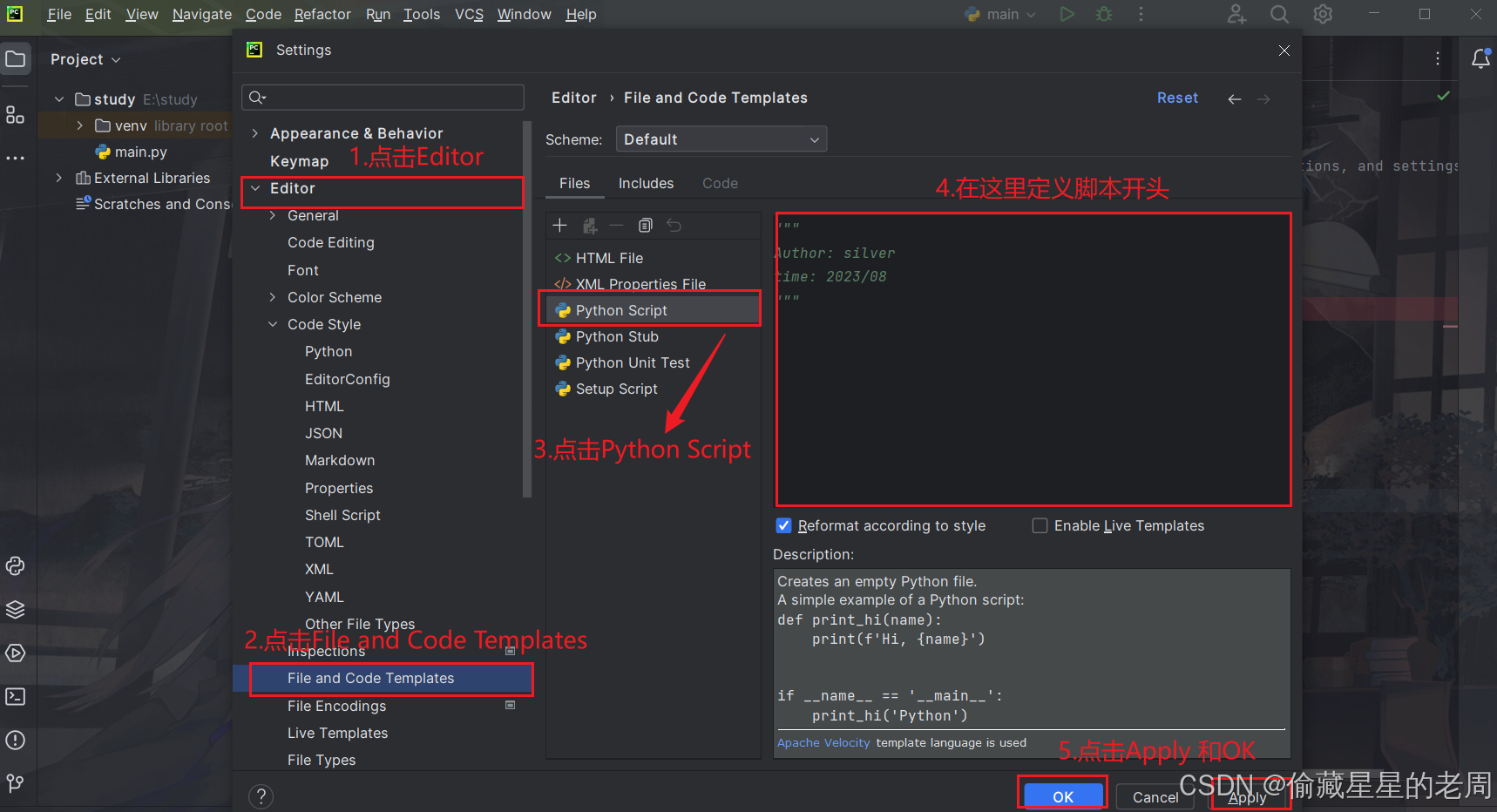Click the PyCharm main logo icon

(x=15, y=14)
